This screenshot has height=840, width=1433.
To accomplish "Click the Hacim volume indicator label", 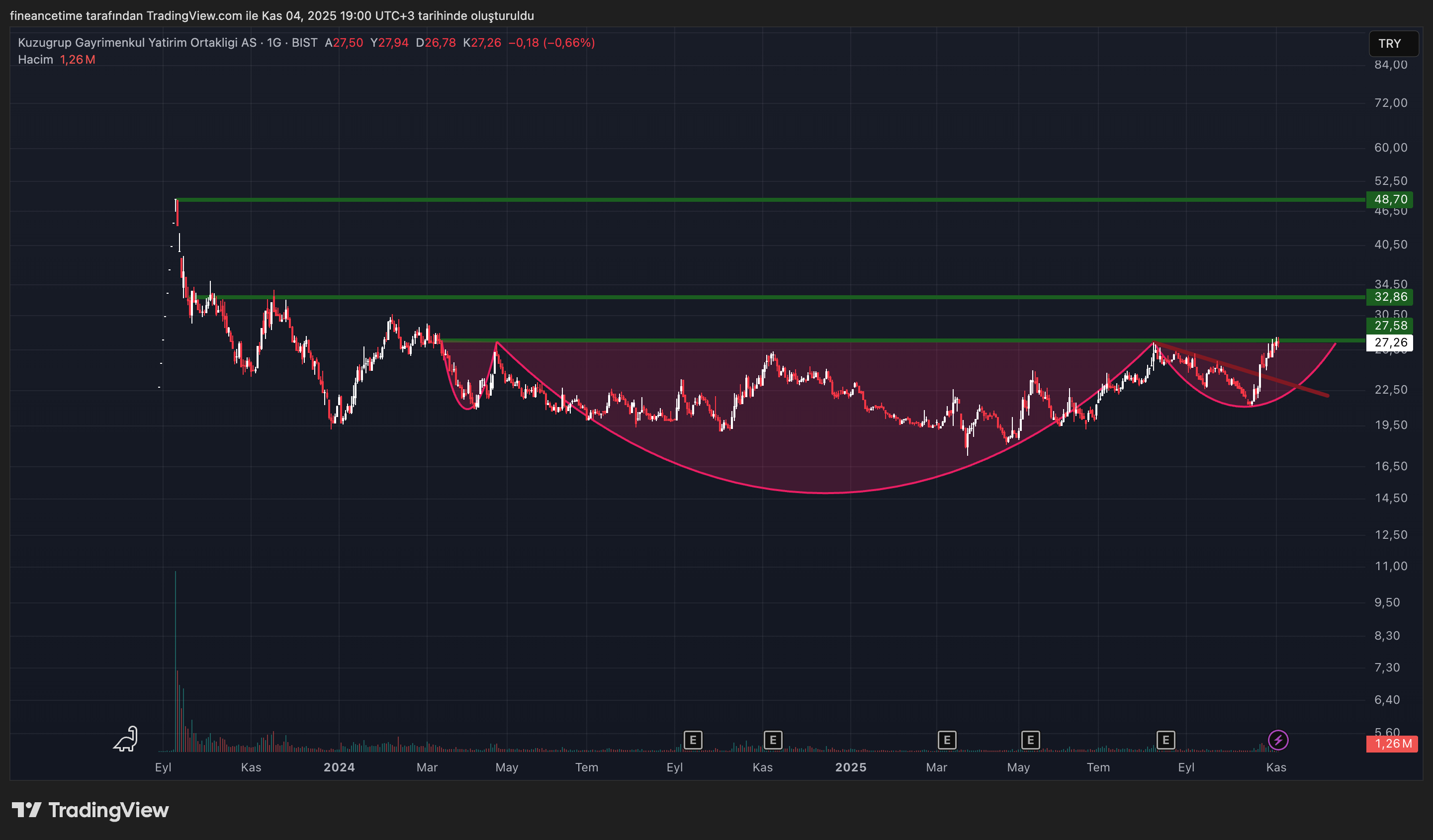I will [35, 60].
